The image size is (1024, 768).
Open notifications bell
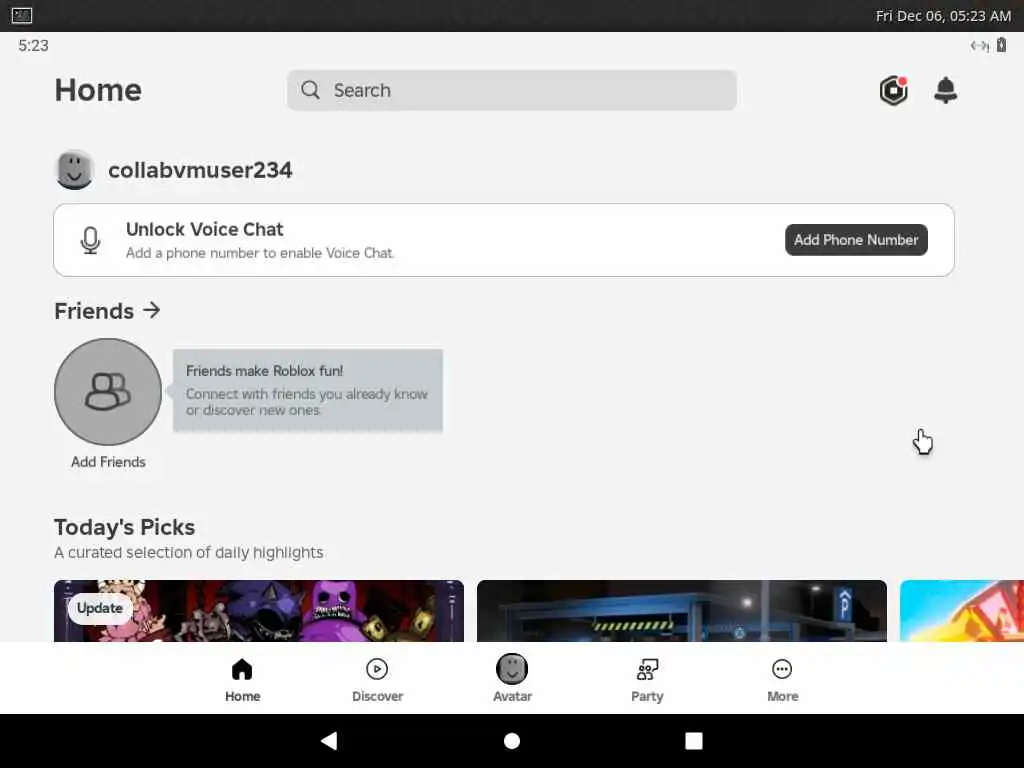tap(946, 90)
